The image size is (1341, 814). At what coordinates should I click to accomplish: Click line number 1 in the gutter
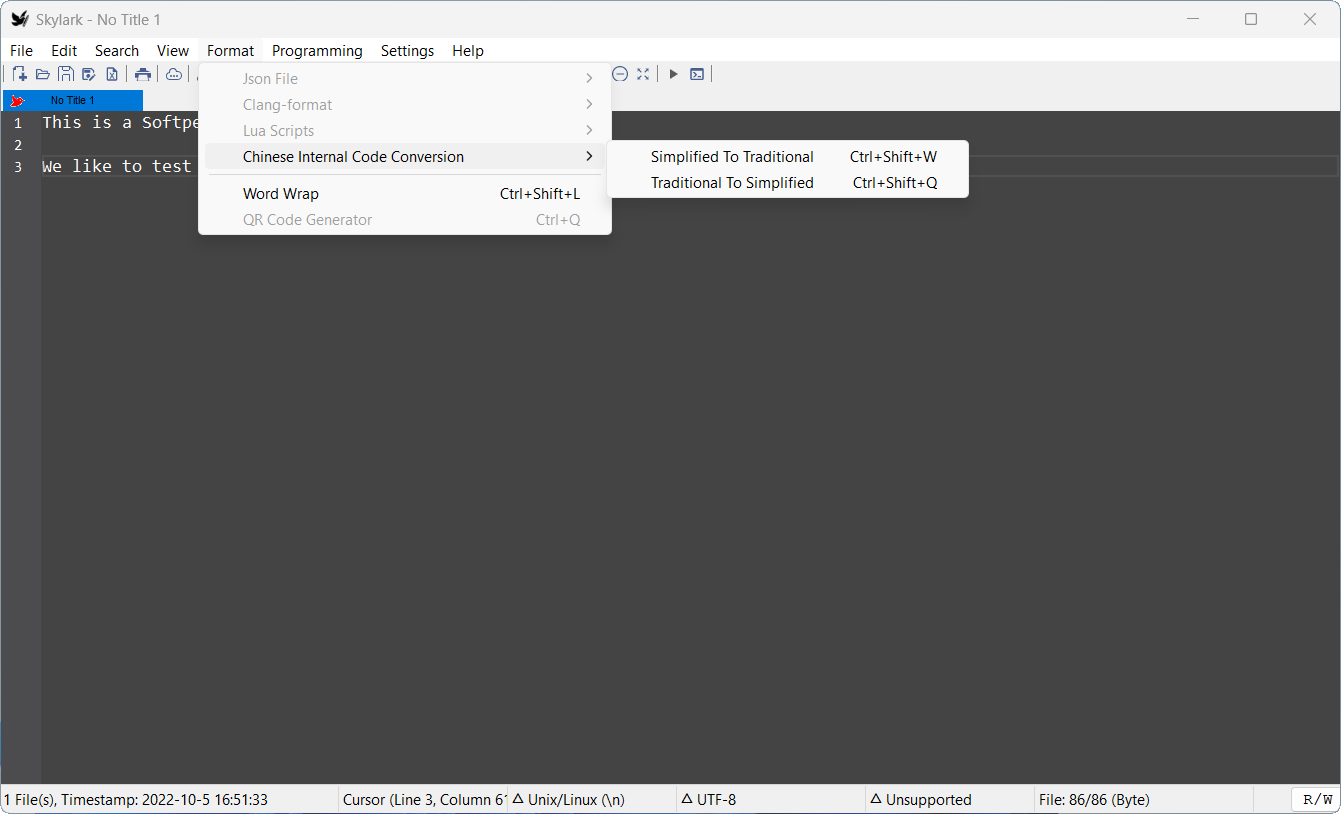point(18,123)
